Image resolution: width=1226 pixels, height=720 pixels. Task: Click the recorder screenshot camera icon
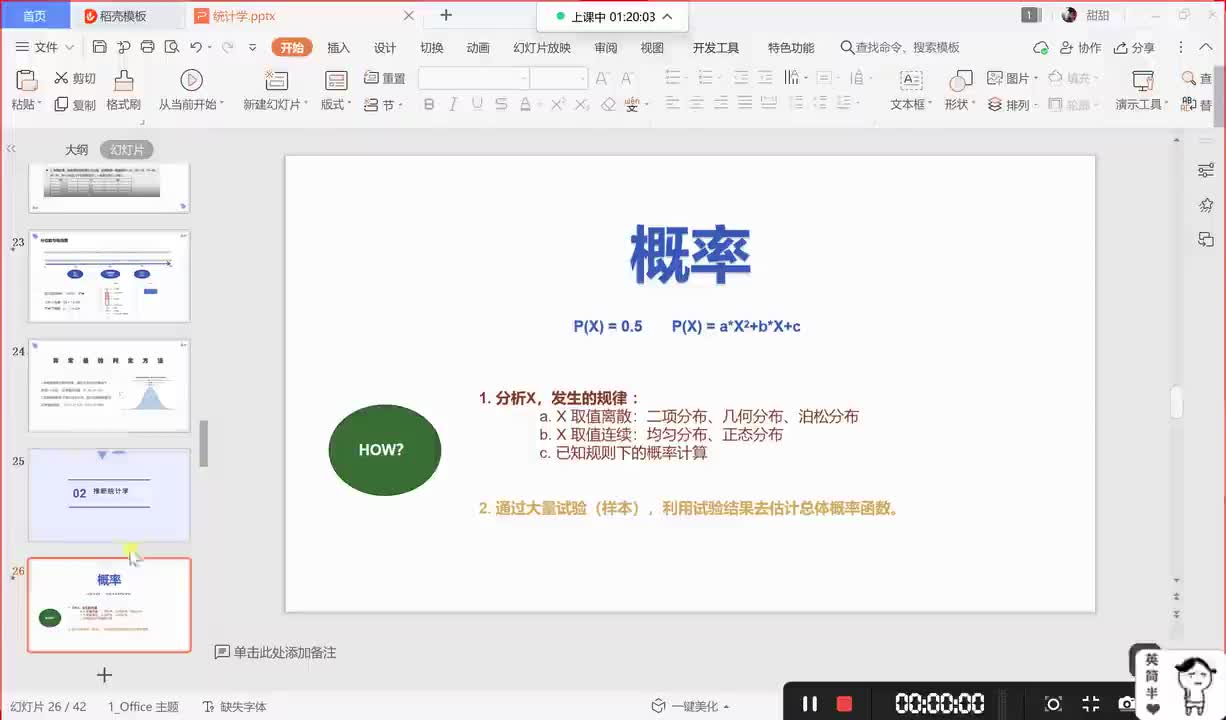(x=1126, y=704)
